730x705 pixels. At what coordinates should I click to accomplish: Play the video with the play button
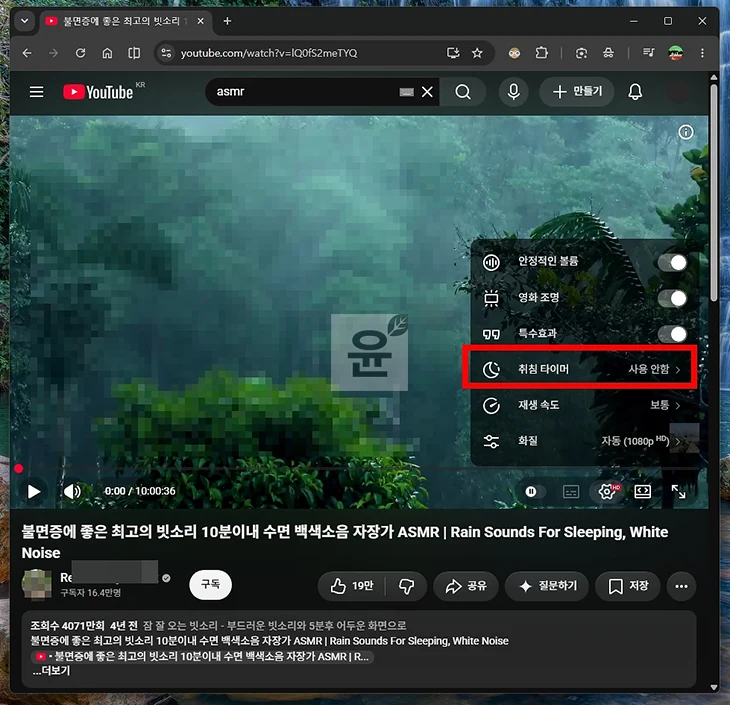tap(34, 491)
